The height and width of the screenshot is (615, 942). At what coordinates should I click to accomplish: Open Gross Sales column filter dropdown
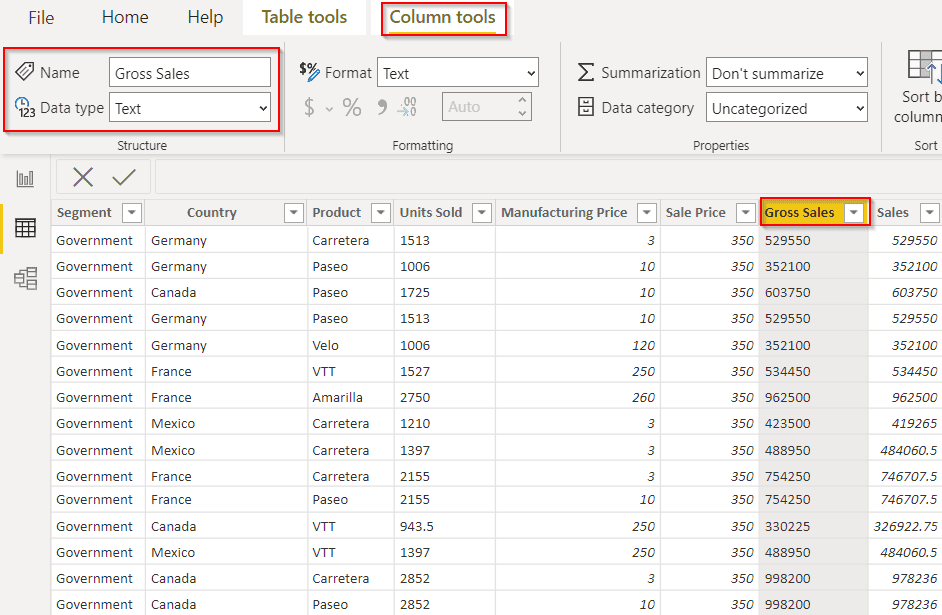tap(854, 213)
